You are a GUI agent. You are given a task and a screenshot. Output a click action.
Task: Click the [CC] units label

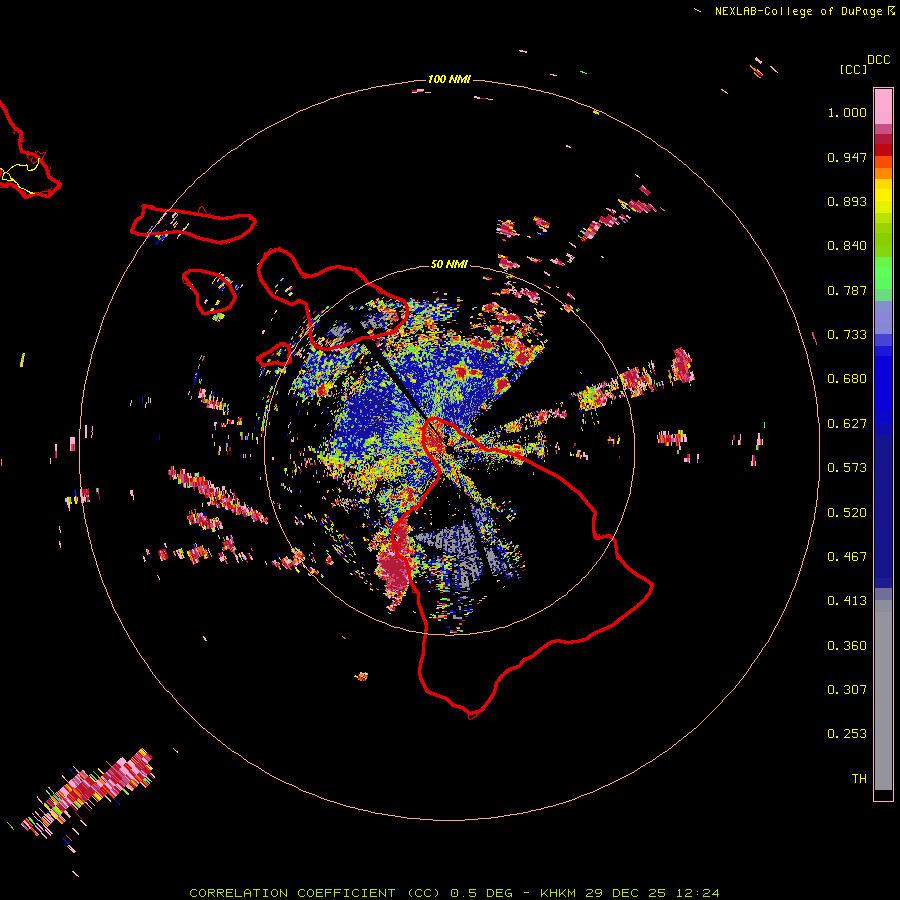point(853,69)
